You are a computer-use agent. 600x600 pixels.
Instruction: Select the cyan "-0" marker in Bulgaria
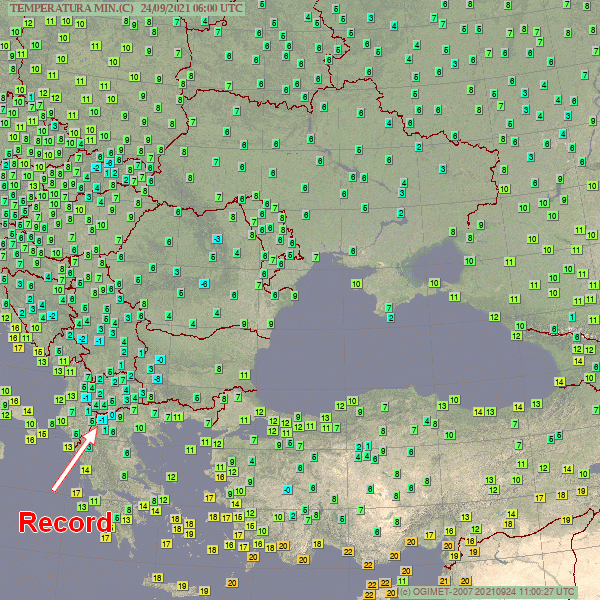[160, 359]
